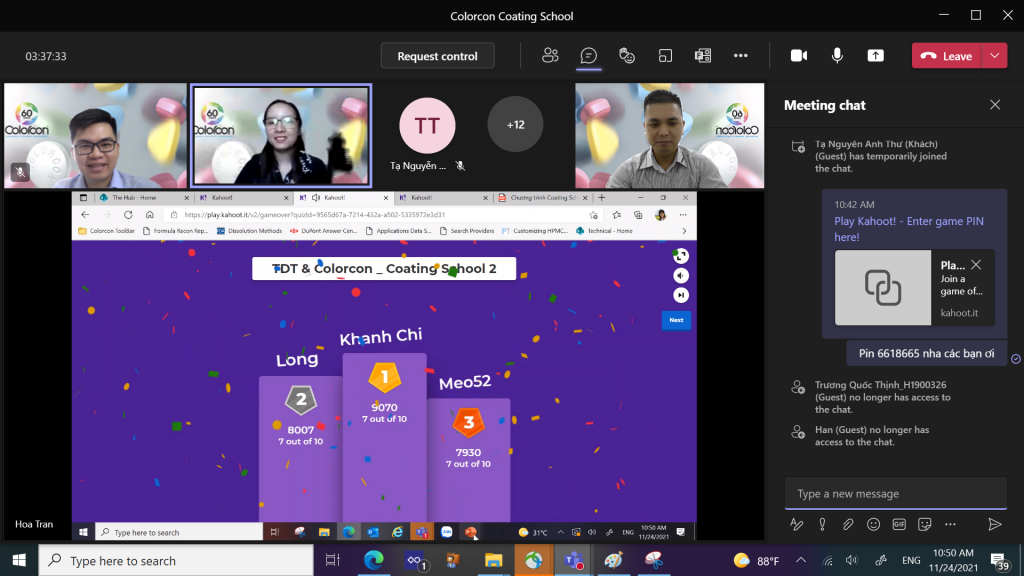Switch input language from ENG
Viewport: 1024px width, 576px height.
point(911,560)
